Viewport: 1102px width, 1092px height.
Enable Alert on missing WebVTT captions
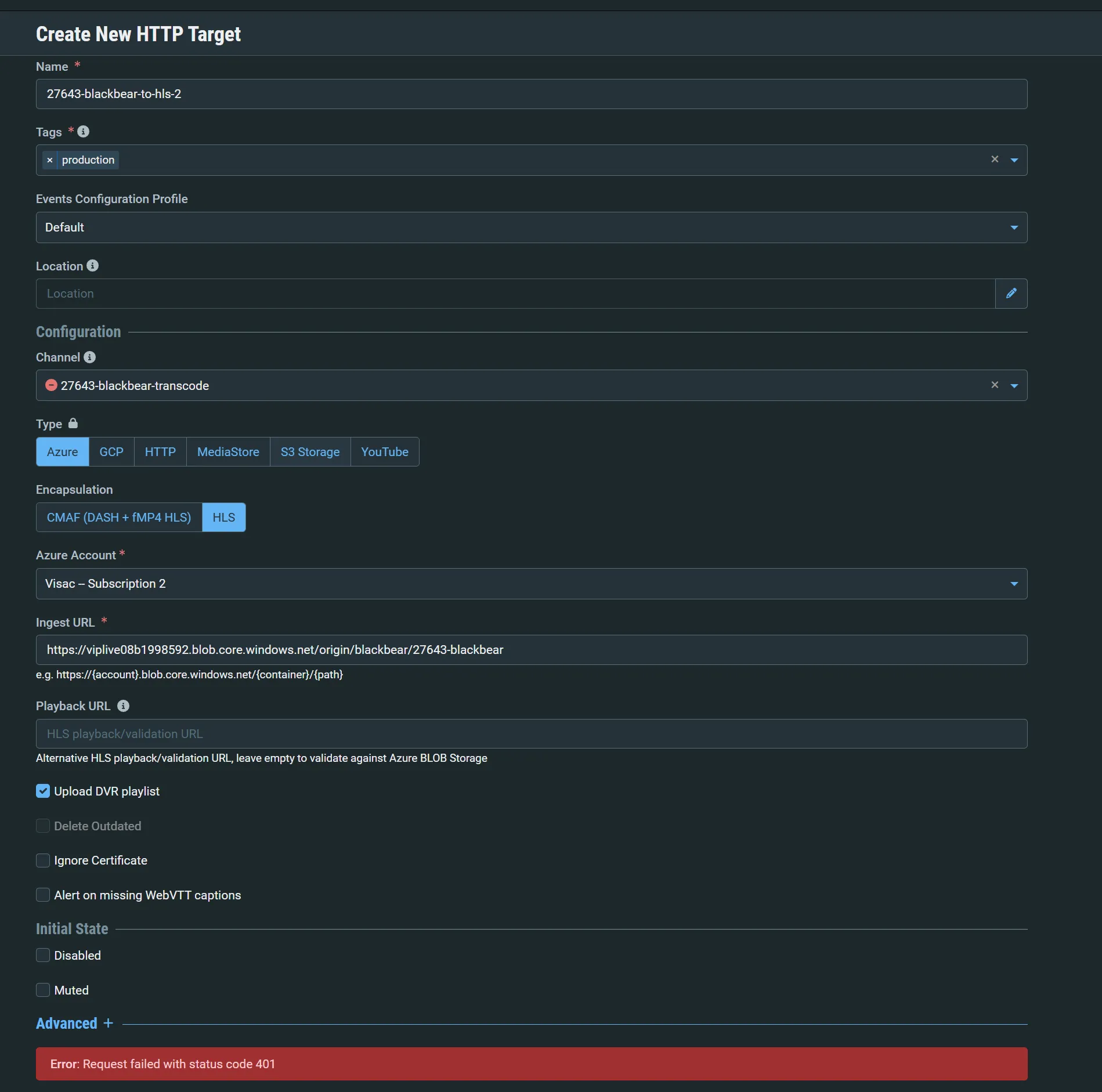coord(43,895)
